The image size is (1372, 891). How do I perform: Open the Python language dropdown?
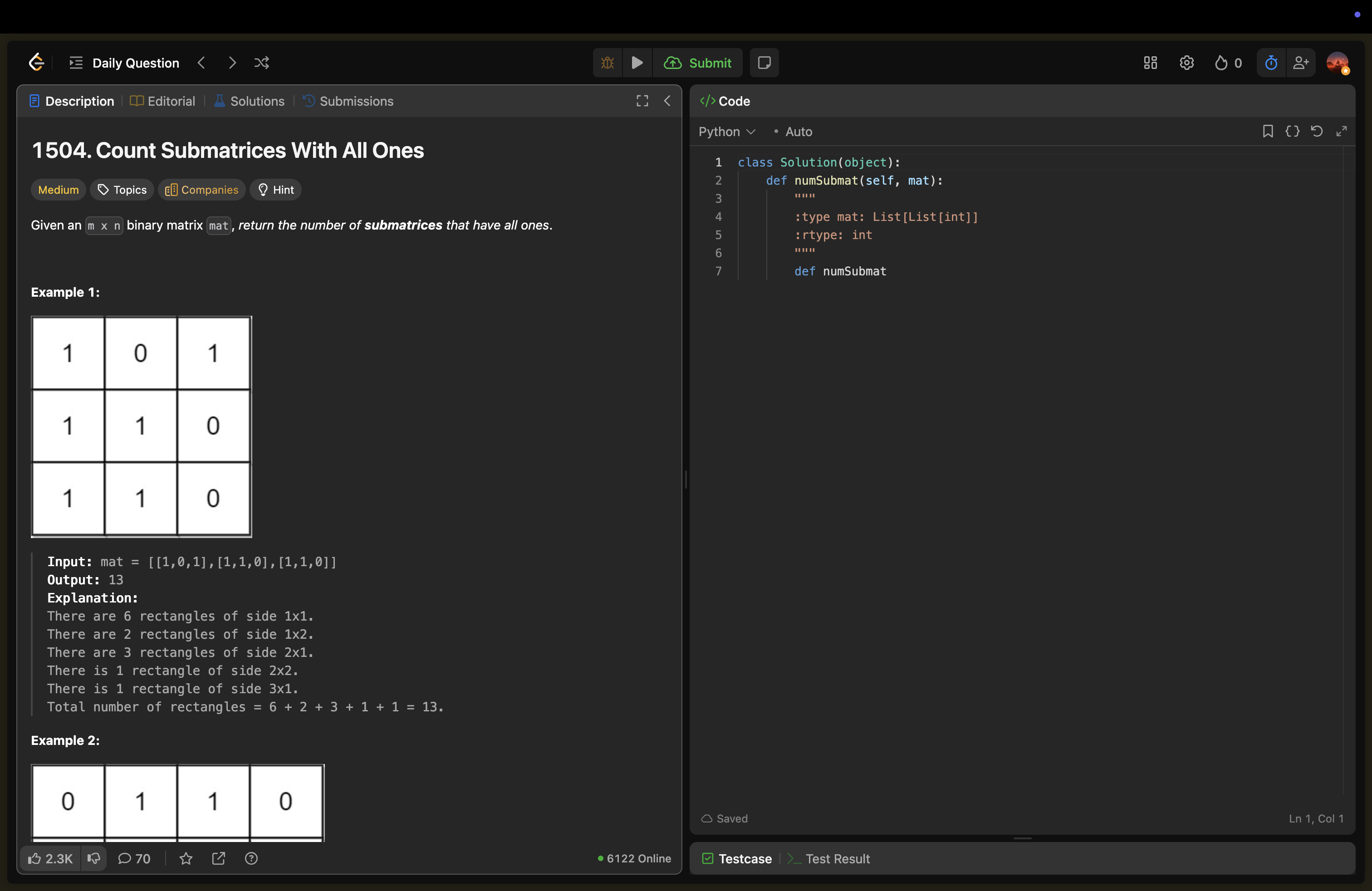tap(726, 132)
